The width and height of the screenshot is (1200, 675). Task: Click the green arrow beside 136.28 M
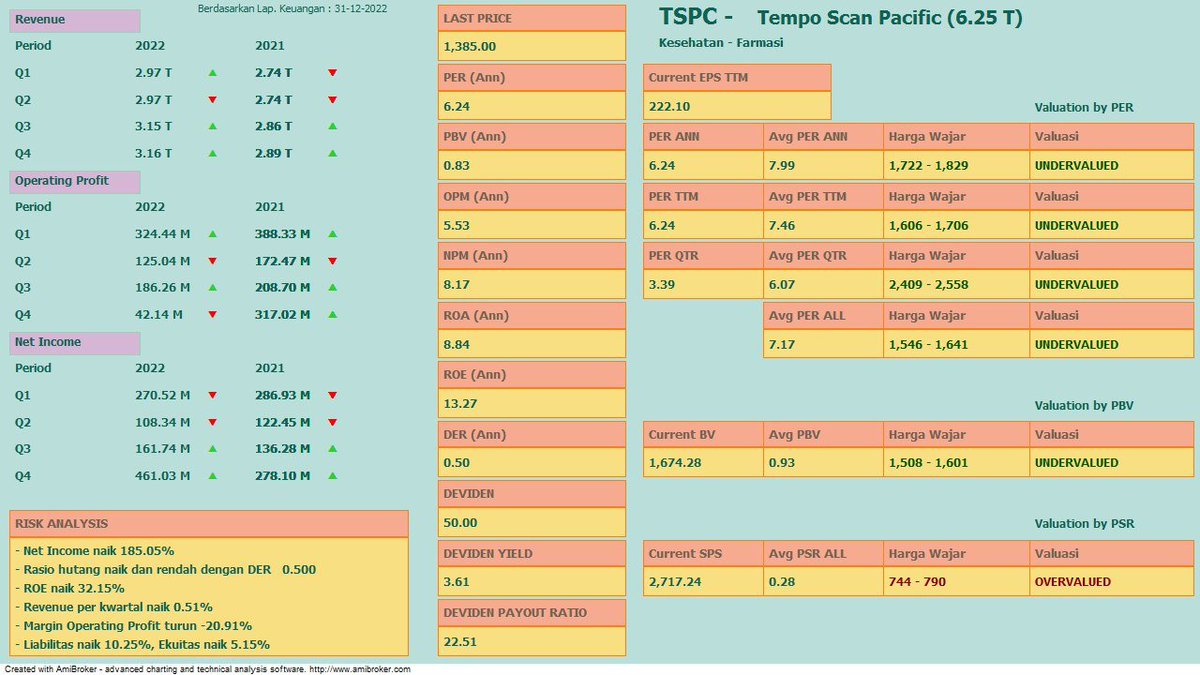(x=332, y=449)
